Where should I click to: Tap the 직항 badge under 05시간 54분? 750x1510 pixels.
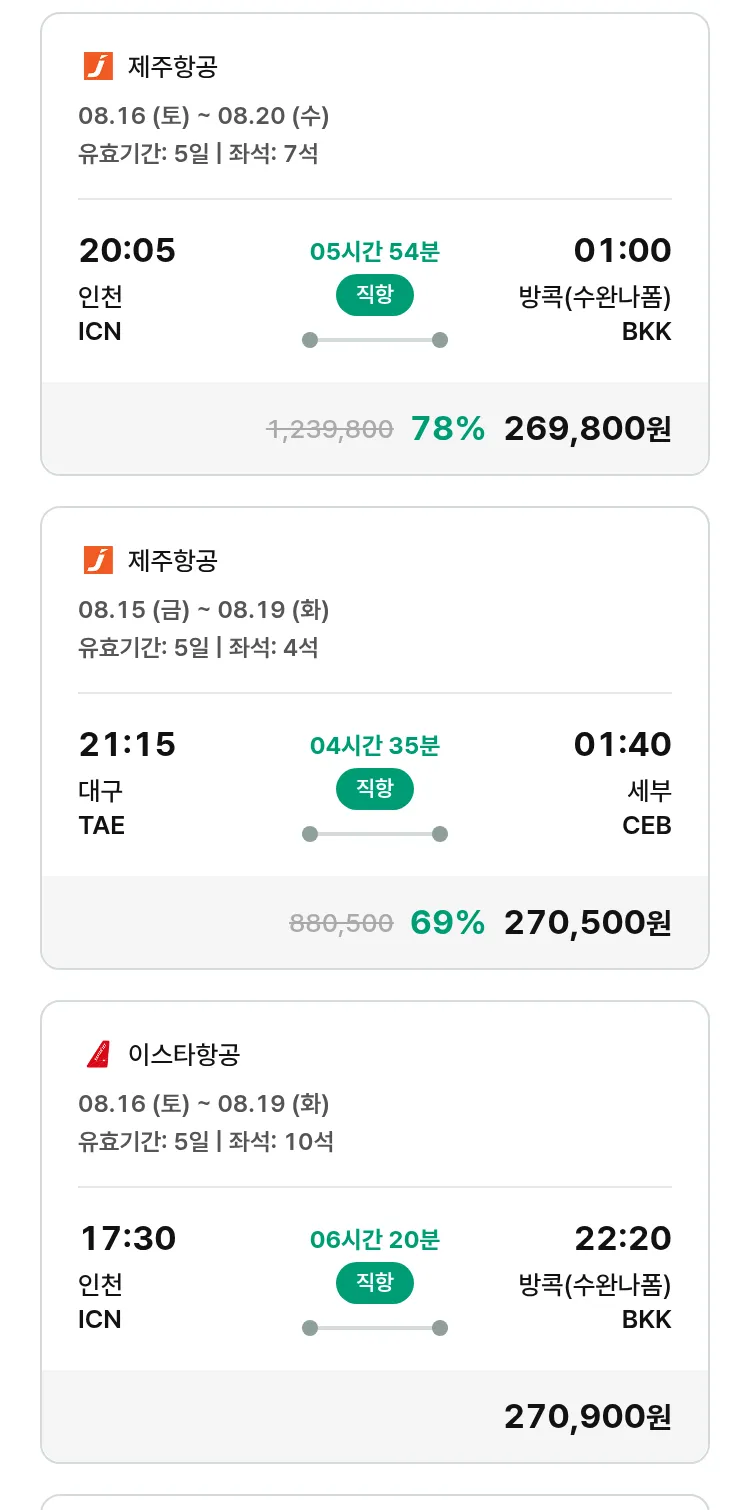tap(374, 295)
